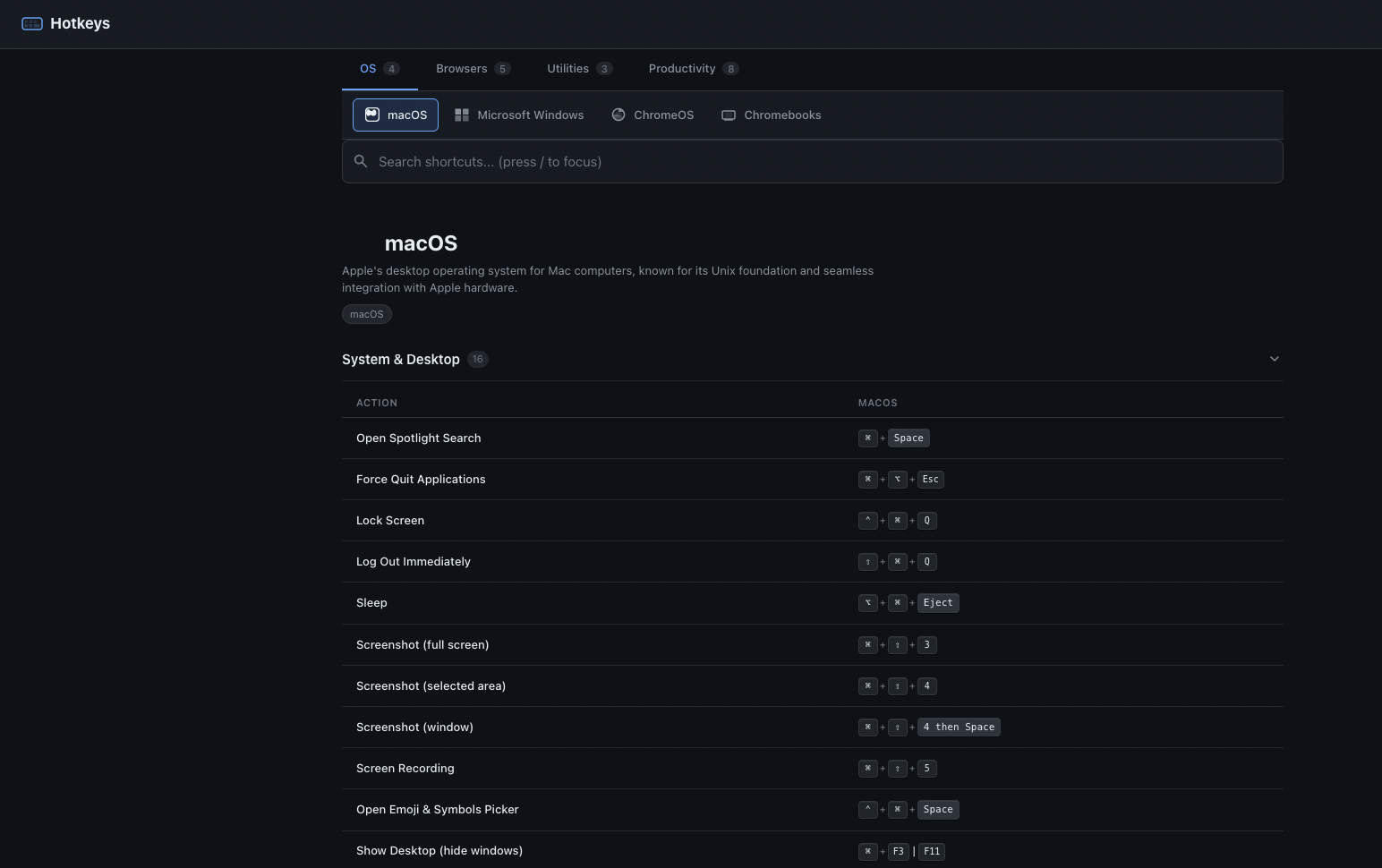The width and height of the screenshot is (1382, 868).
Task: Click the Q key in Lock Screen row
Action: (x=926, y=521)
